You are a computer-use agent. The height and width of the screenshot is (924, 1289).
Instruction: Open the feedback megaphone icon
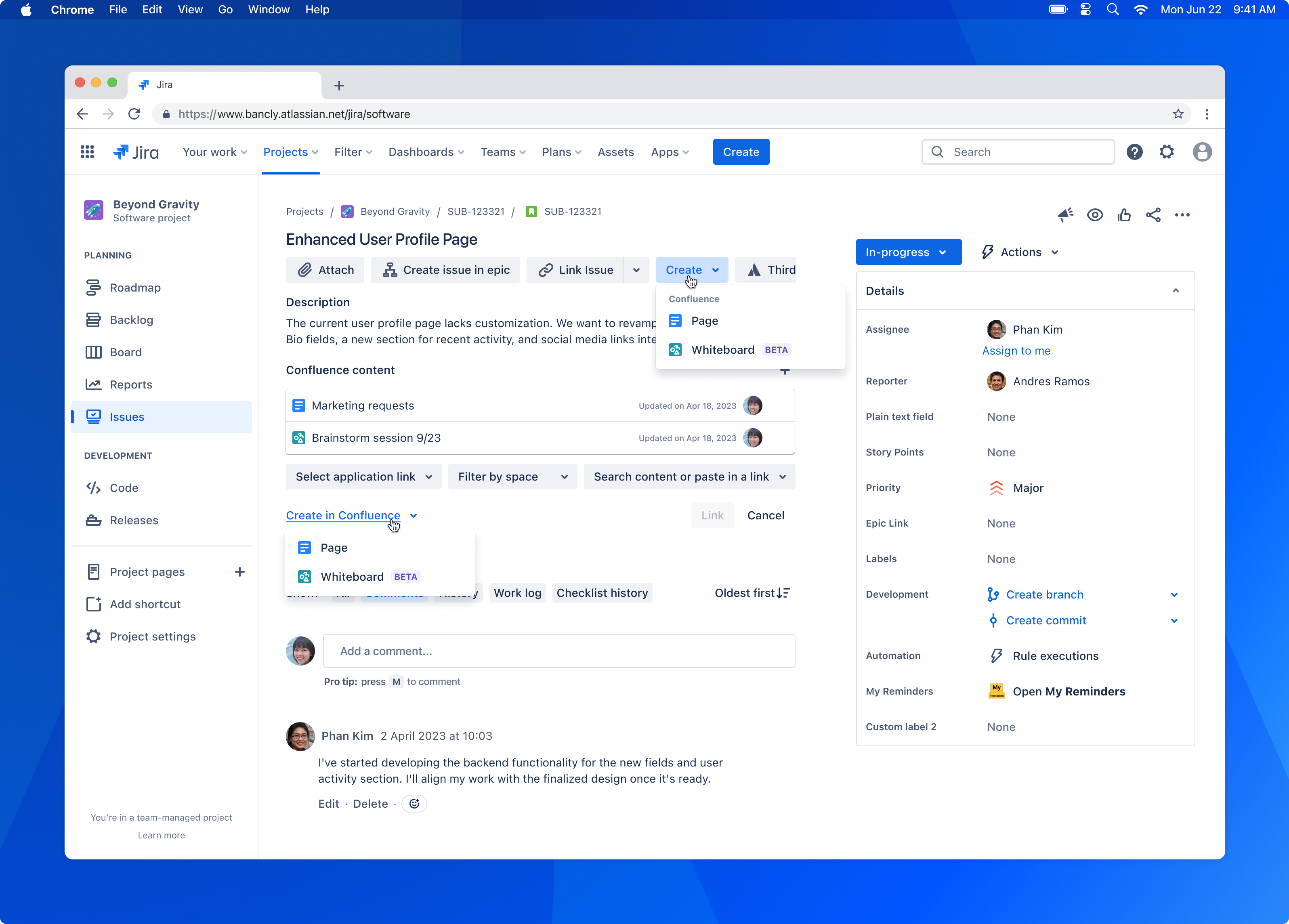1066,215
